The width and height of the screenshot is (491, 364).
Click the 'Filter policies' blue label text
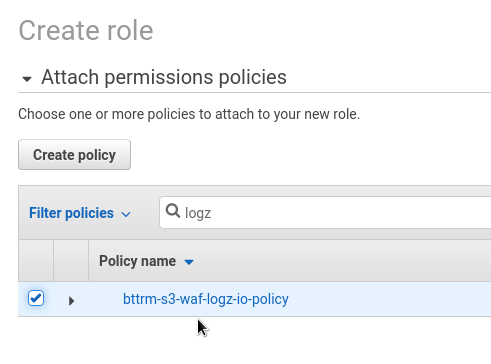71,213
